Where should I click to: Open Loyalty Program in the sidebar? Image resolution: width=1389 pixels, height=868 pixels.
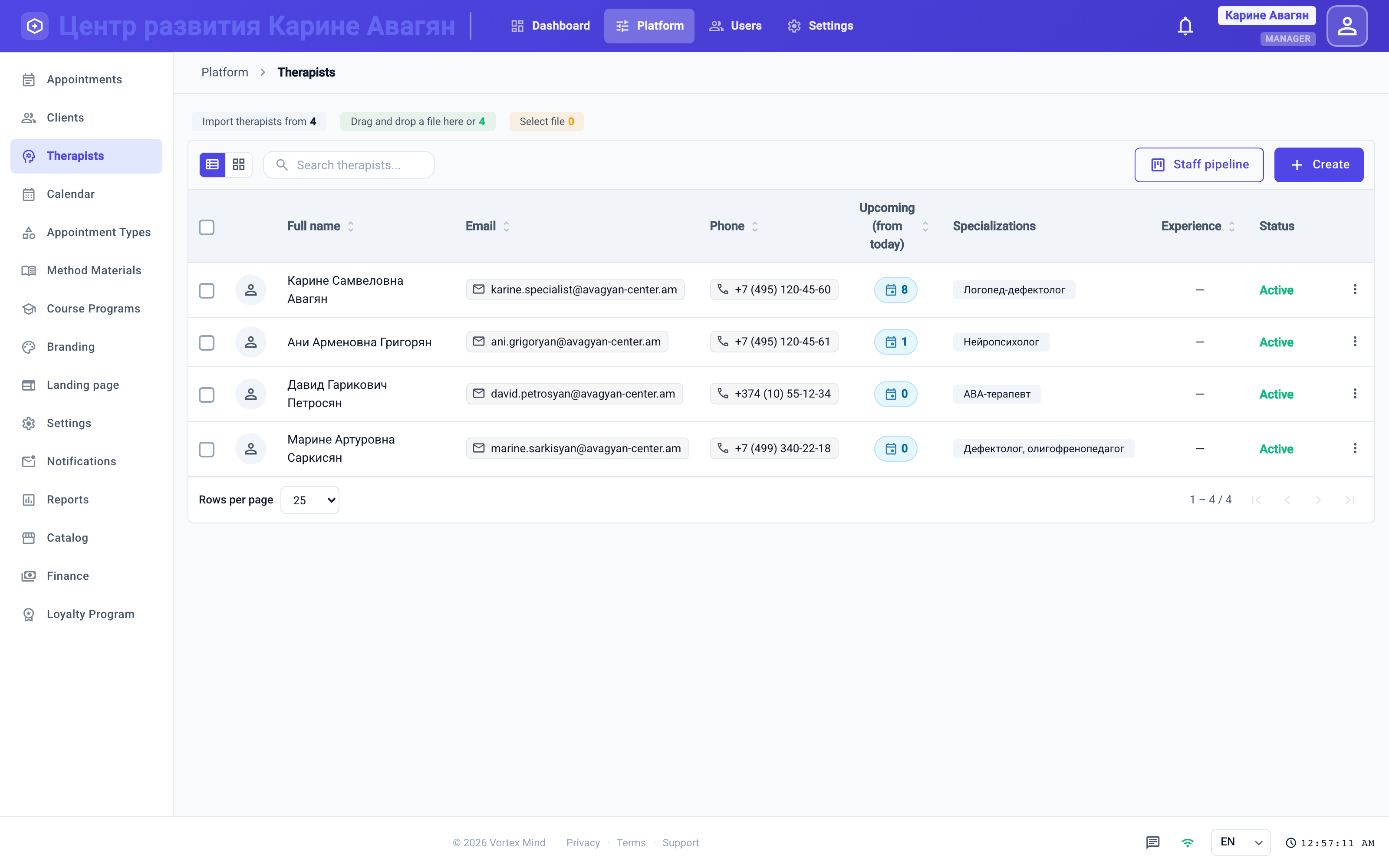[x=86, y=614]
